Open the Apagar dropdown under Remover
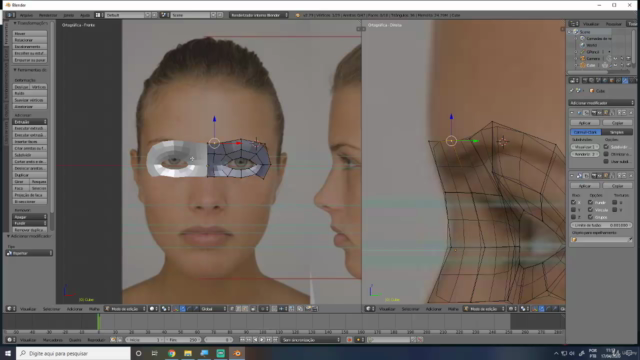 pyautogui.click(x=30, y=217)
